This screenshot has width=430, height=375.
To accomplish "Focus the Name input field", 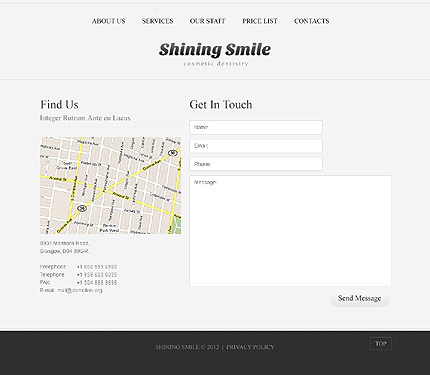I will 256,127.
